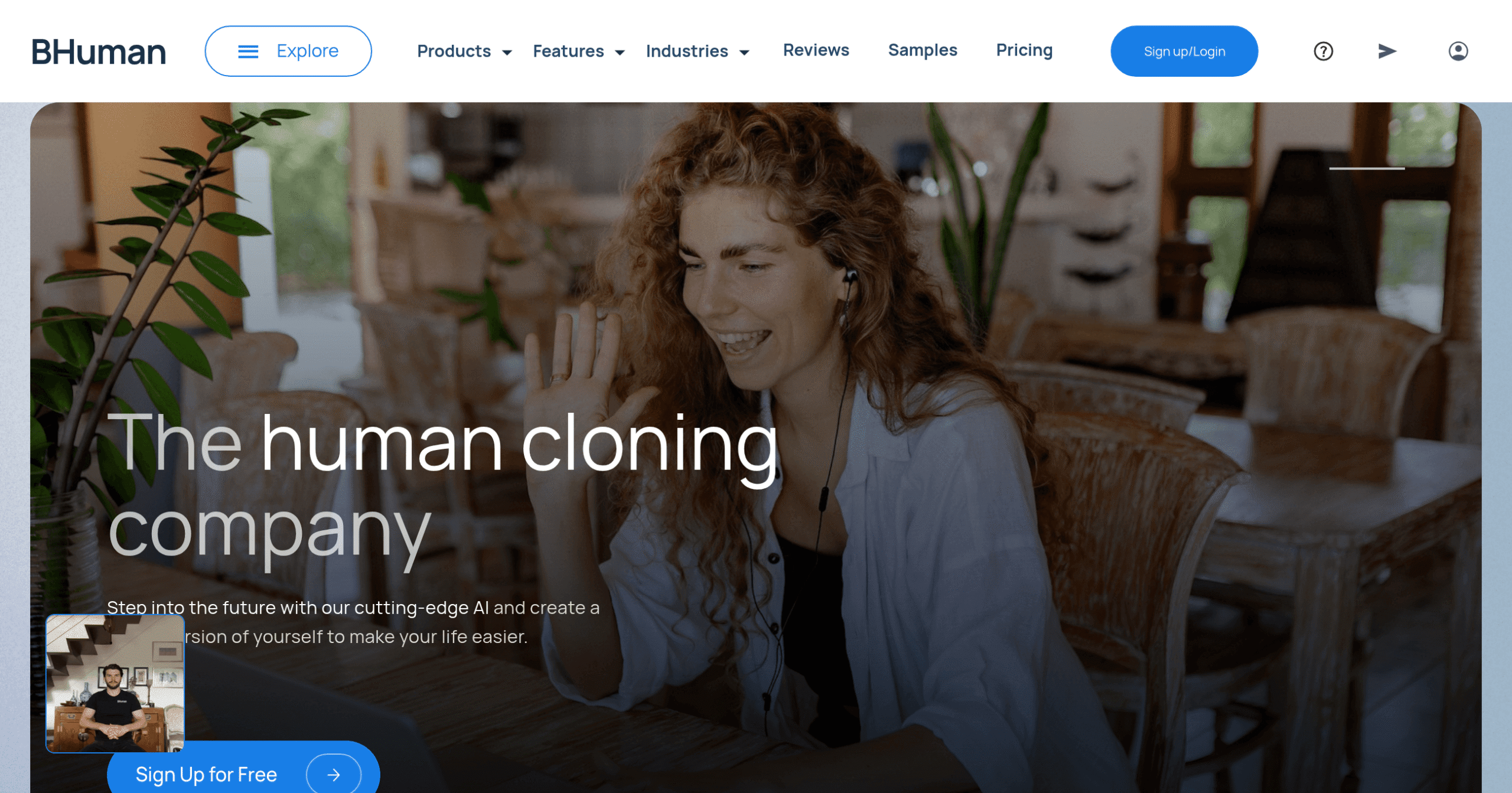Open the man's video thumbnail

click(x=115, y=683)
